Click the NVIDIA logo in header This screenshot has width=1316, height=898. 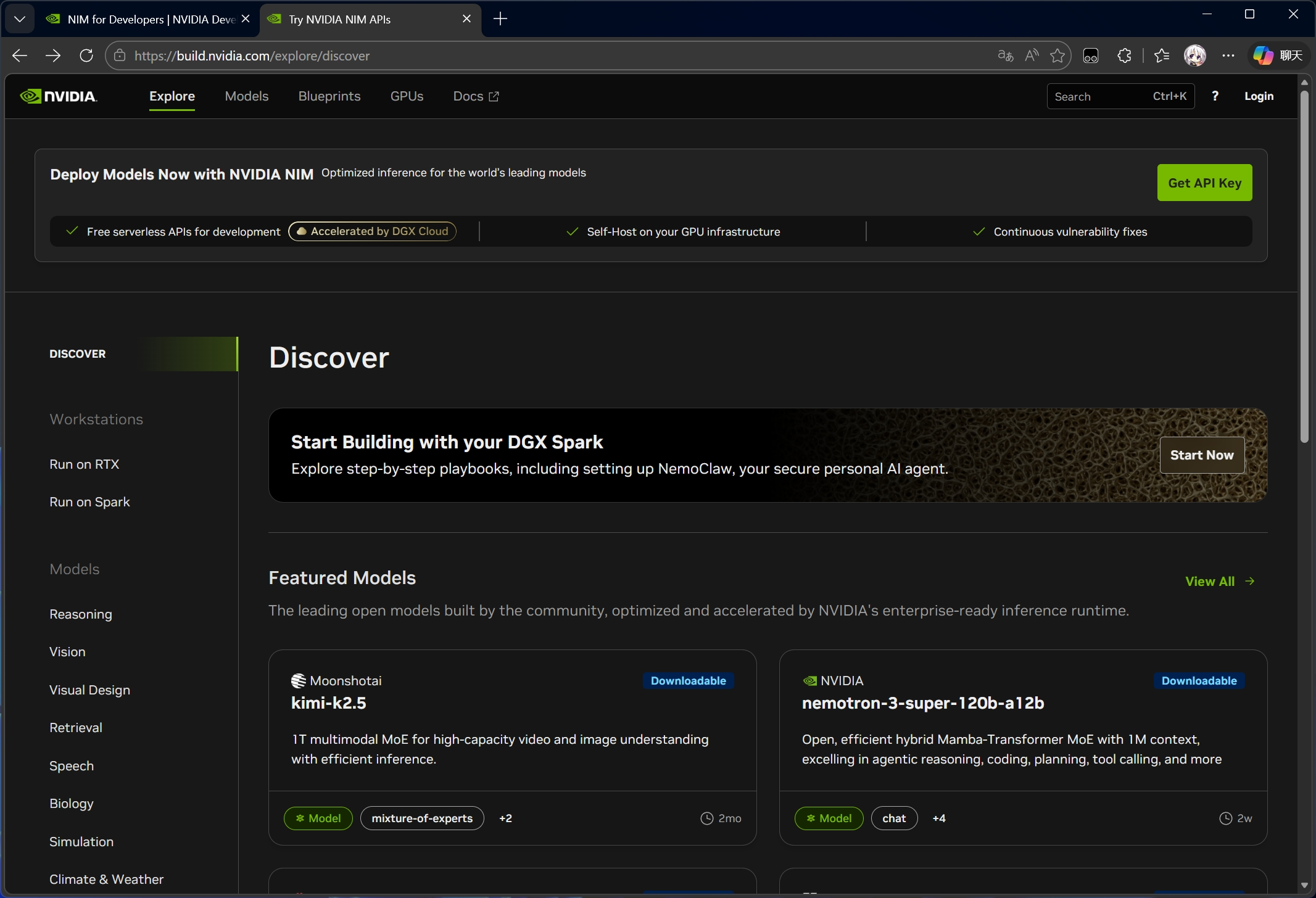coord(59,96)
